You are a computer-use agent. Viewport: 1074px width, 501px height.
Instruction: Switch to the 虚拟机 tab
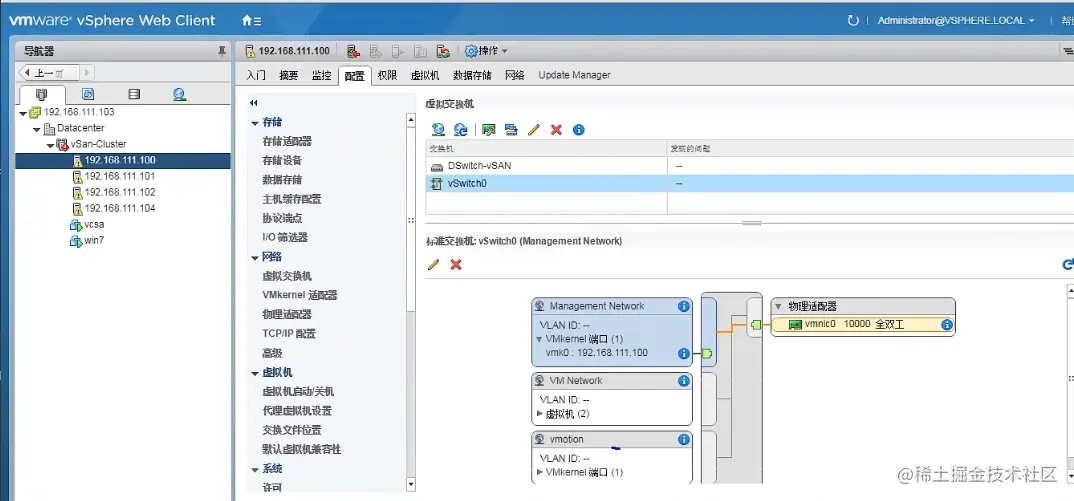(x=425, y=75)
